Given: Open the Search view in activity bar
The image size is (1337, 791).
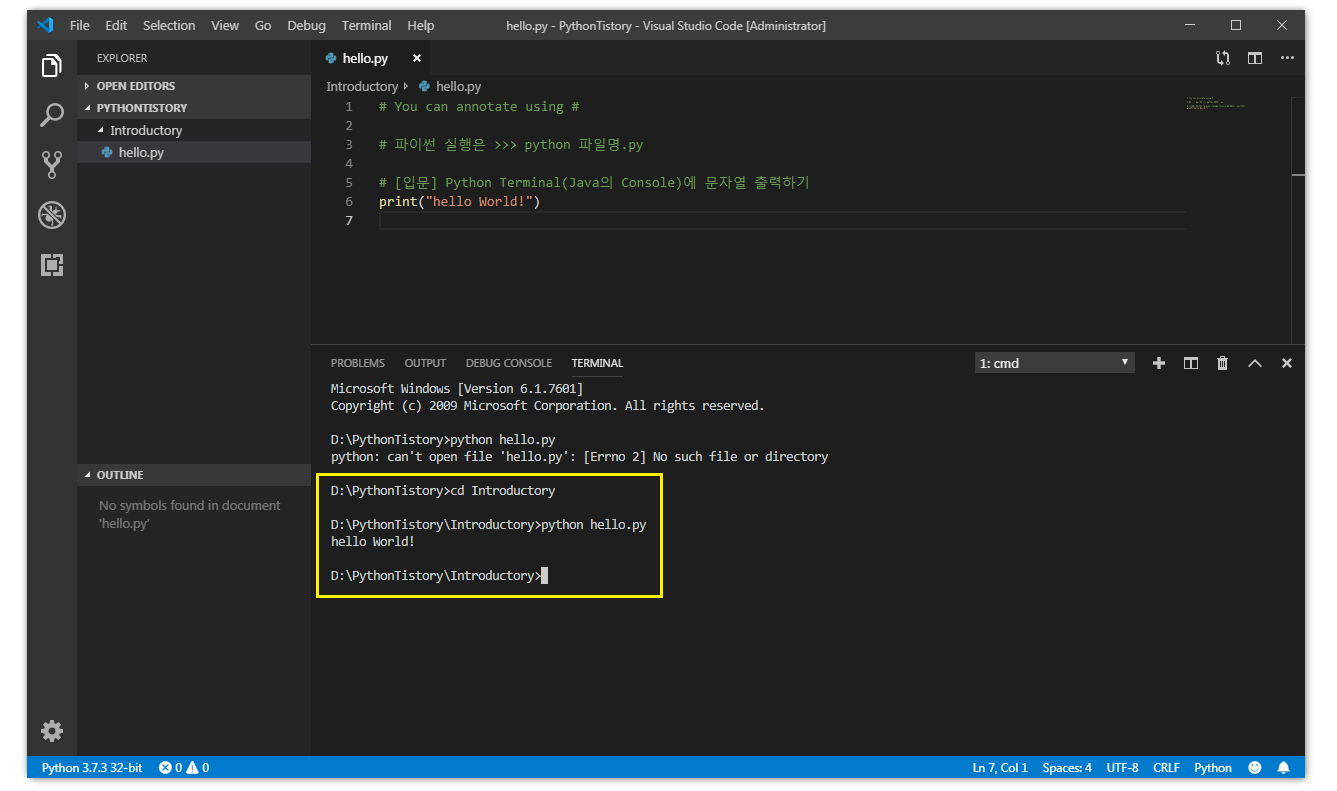Looking at the screenshot, I should 52,115.
